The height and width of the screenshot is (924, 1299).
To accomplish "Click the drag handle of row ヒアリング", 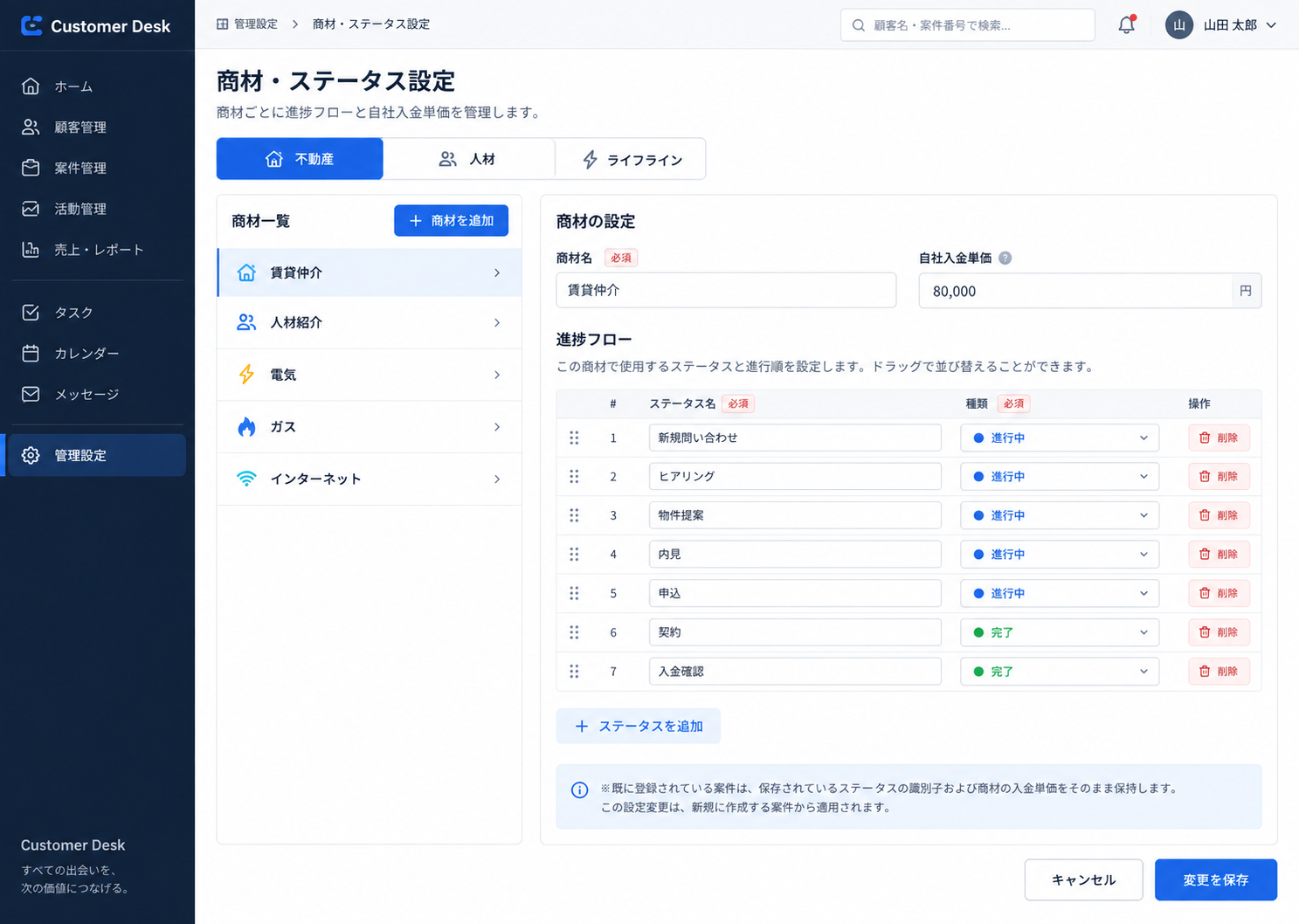I will coord(574,476).
